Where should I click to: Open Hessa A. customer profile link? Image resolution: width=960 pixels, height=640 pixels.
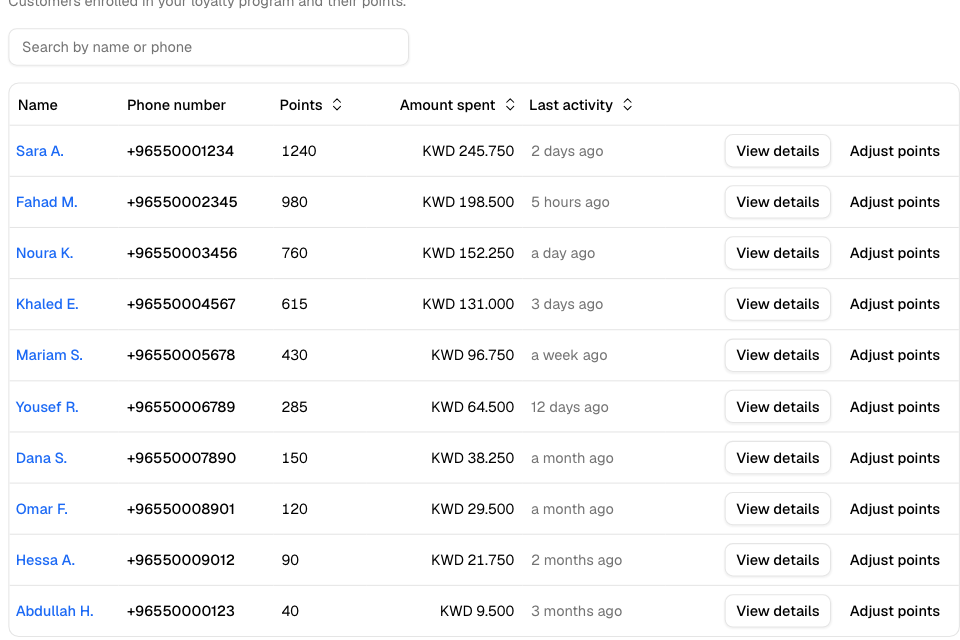[x=45, y=560]
